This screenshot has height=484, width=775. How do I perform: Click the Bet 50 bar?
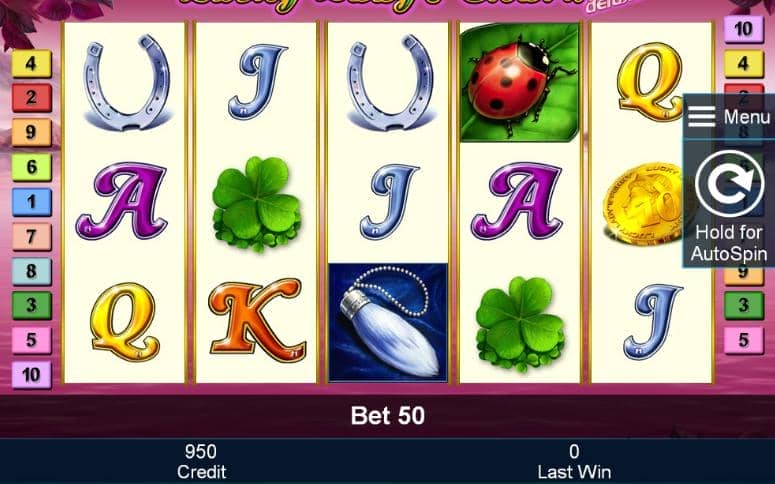tap(388, 416)
